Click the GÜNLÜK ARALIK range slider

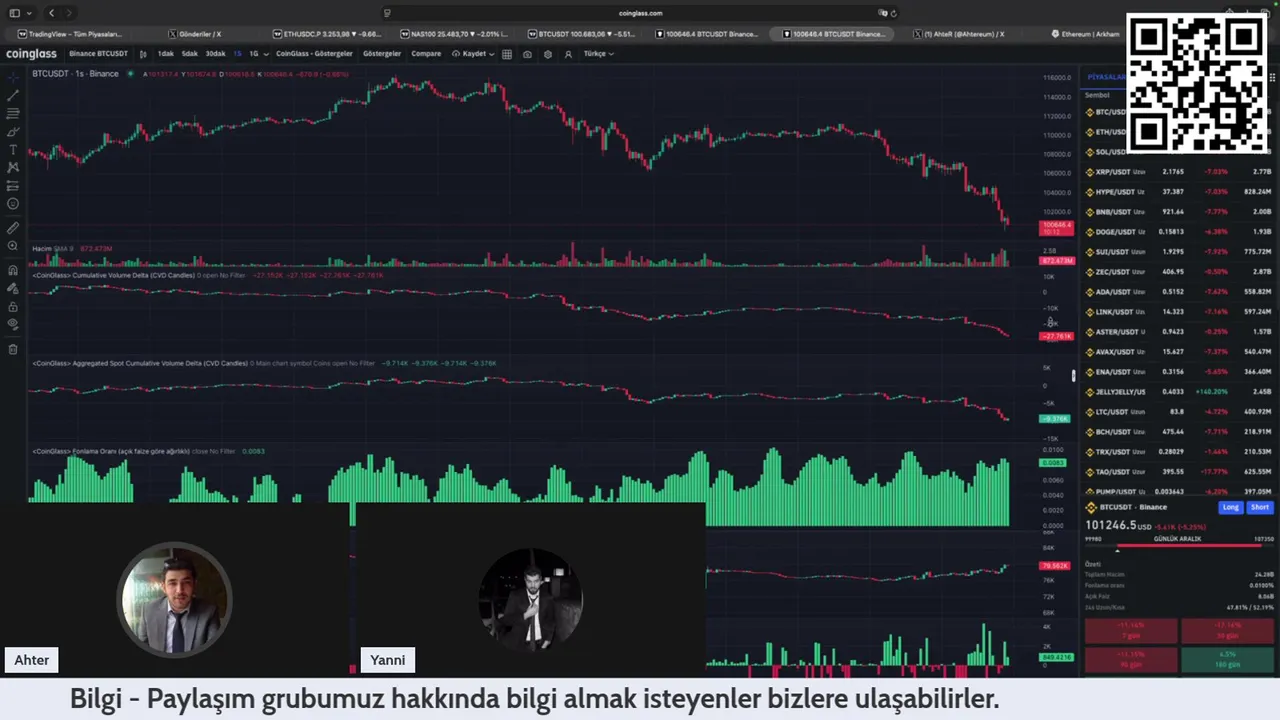point(1179,548)
